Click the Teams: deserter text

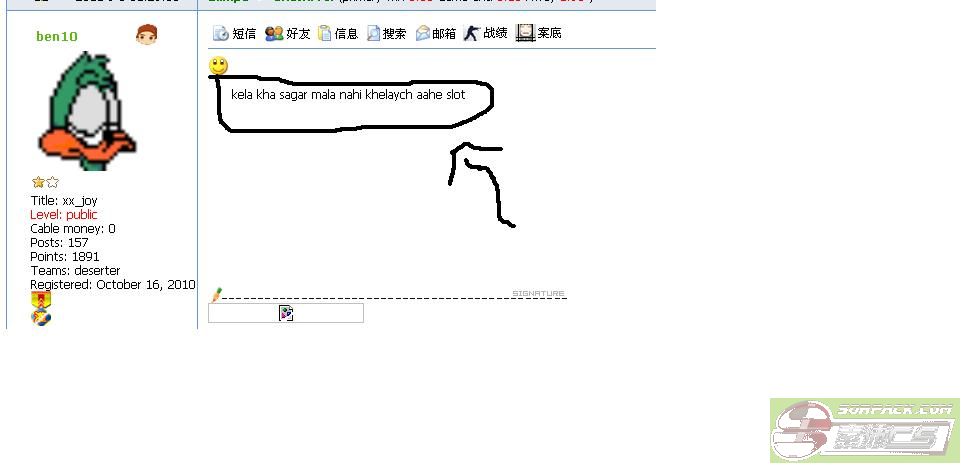tap(75, 271)
